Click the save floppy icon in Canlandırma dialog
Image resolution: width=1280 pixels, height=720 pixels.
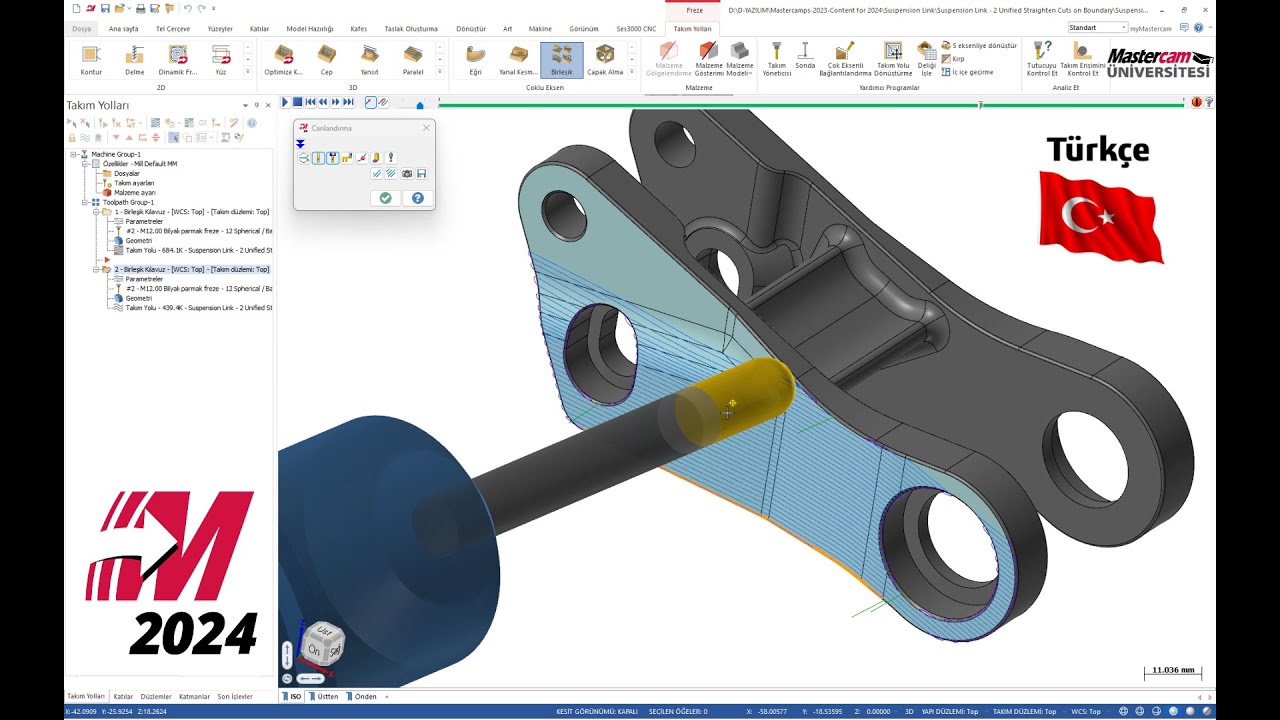click(421, 174)
